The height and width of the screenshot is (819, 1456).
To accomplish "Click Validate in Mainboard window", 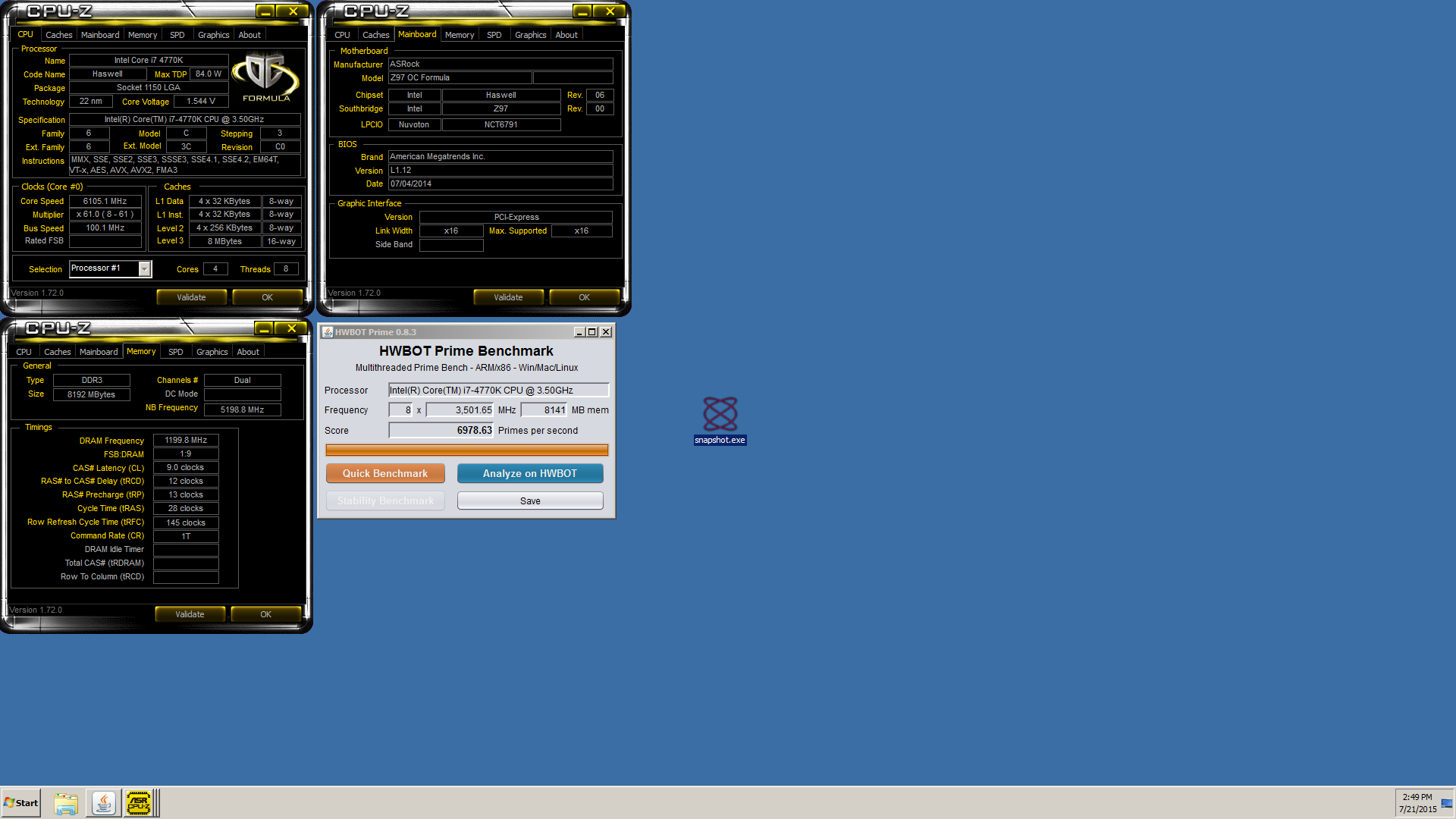I will (508, 297).
